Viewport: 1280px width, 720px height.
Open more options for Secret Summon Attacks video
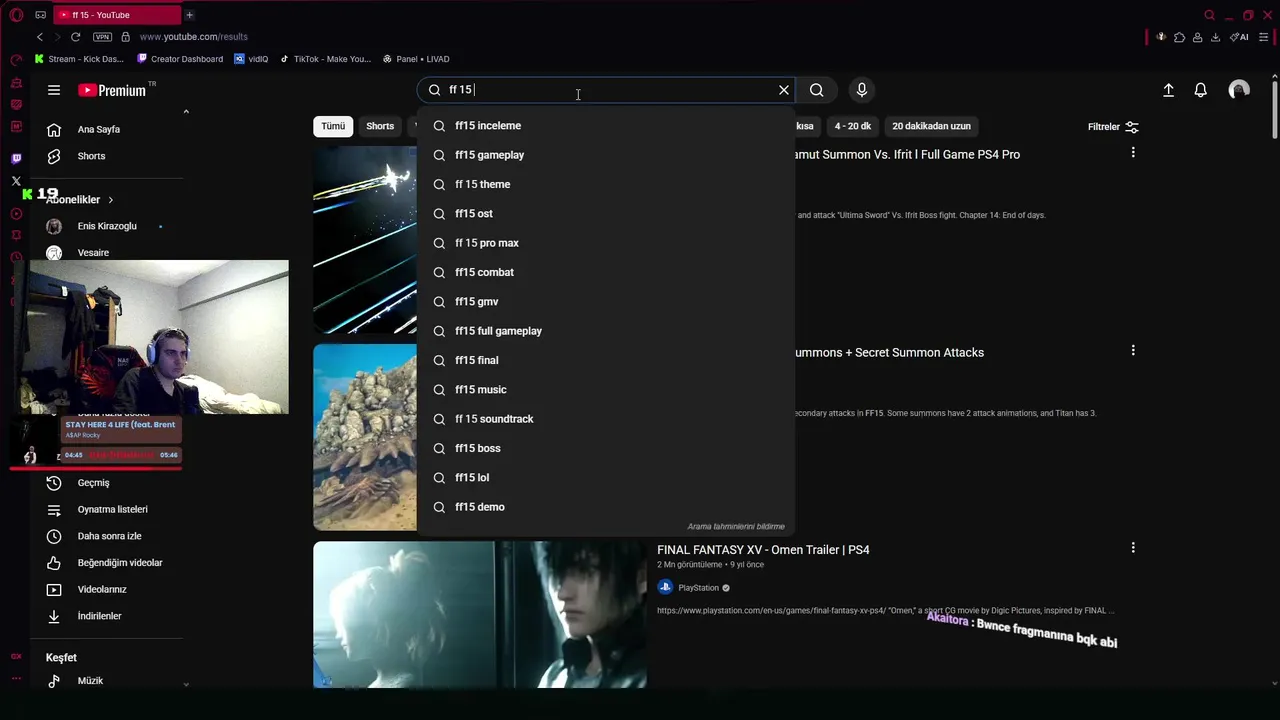click(x=1133, y=351)
